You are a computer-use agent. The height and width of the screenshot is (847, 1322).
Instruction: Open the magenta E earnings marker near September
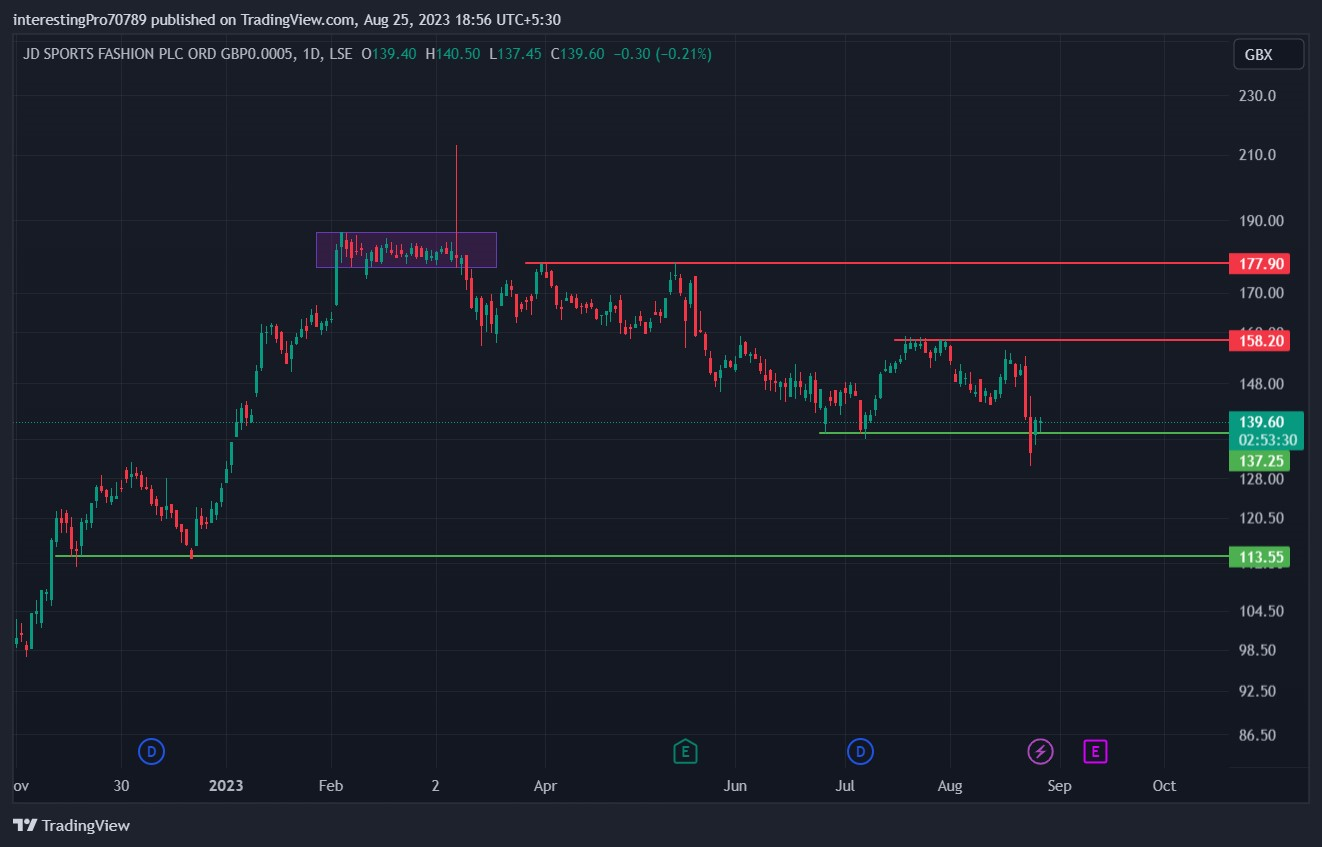(1096, 751)
